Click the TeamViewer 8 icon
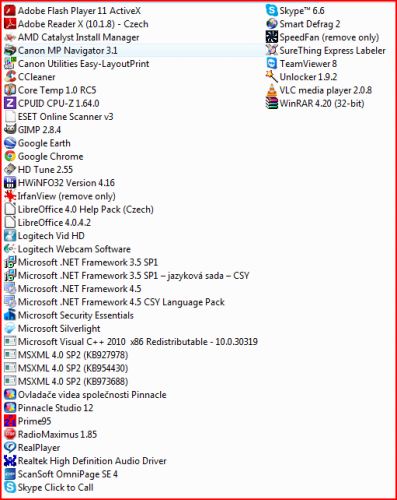The image size is (397, 500). coord(272,64)
